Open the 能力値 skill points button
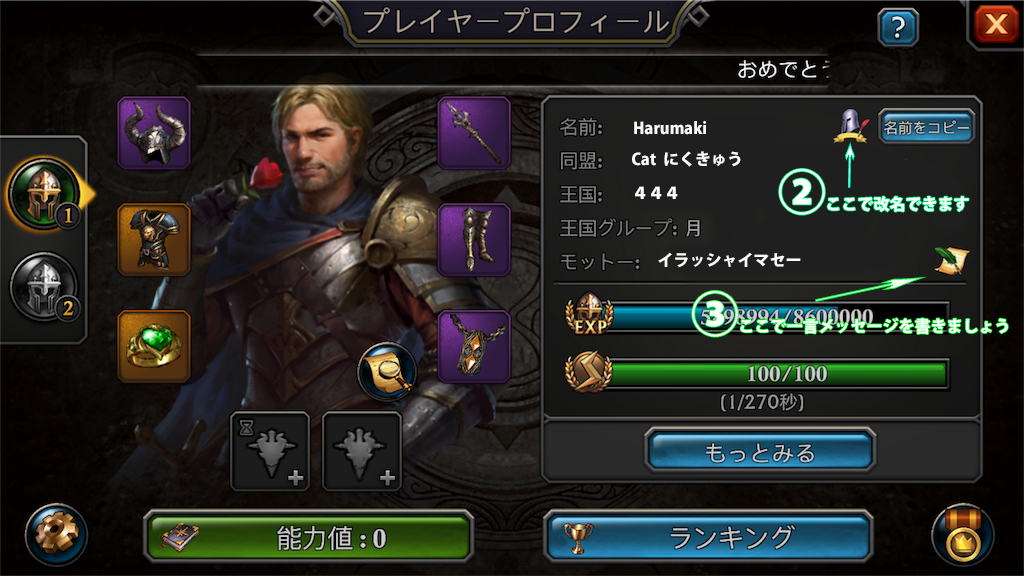1024x576 pixels. pos(308,537)
